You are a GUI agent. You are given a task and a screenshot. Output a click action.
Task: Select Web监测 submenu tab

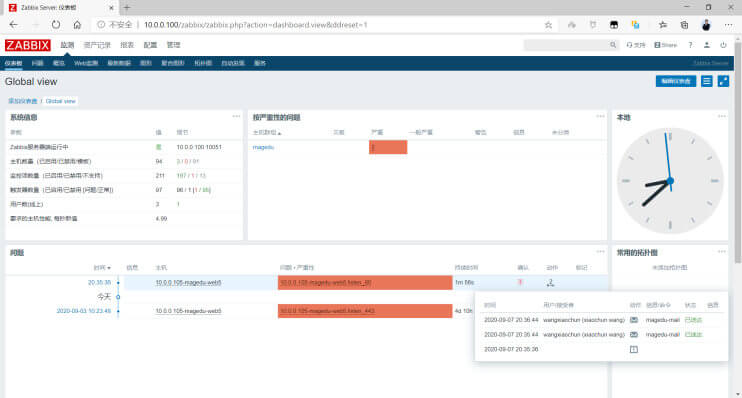[x=86, y=63]
